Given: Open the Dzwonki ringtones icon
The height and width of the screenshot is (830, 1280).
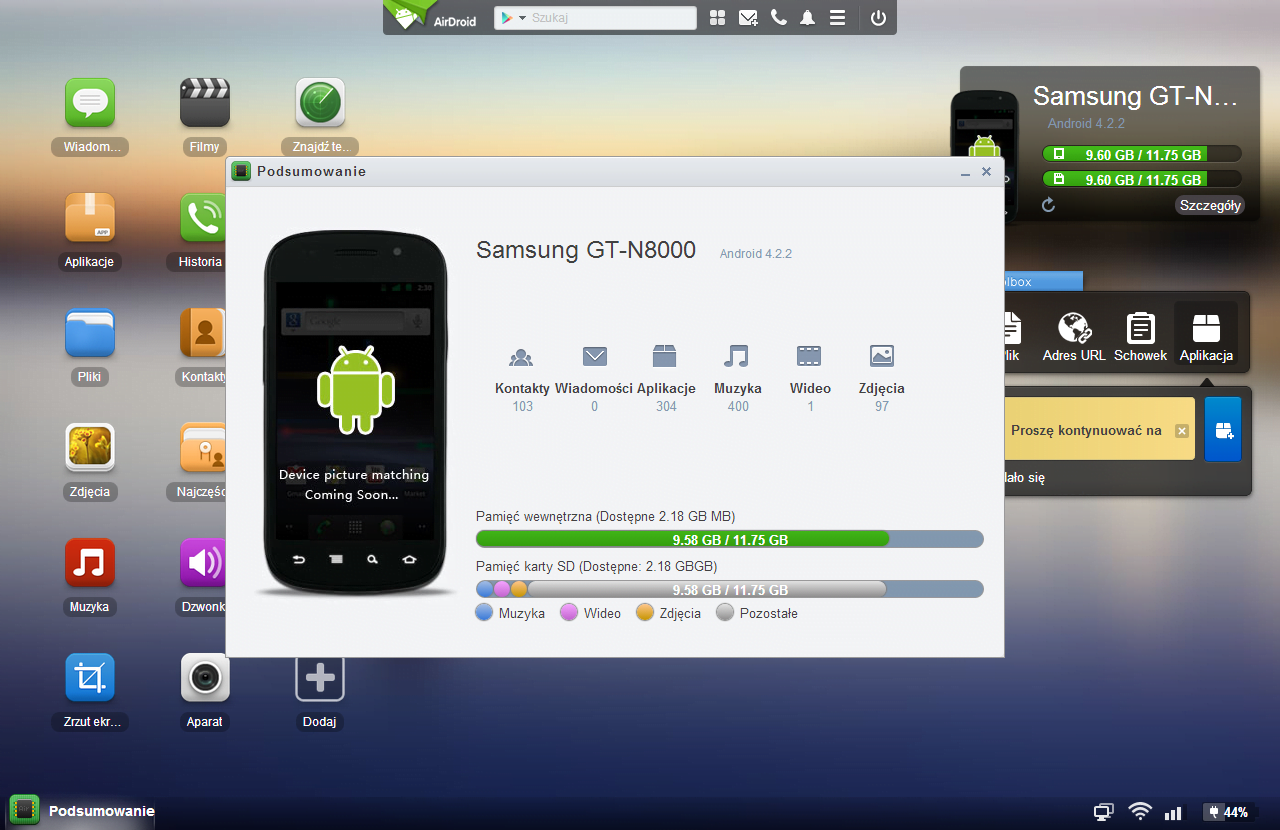Looking at the screenshot, I should (203, 563).
